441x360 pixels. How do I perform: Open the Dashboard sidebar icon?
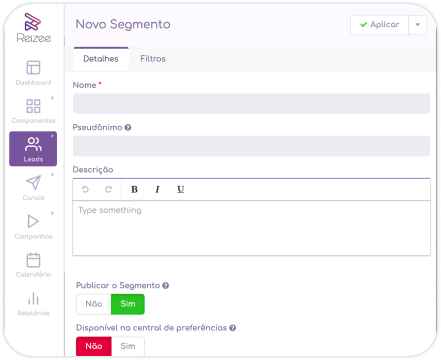pos(33,68)
